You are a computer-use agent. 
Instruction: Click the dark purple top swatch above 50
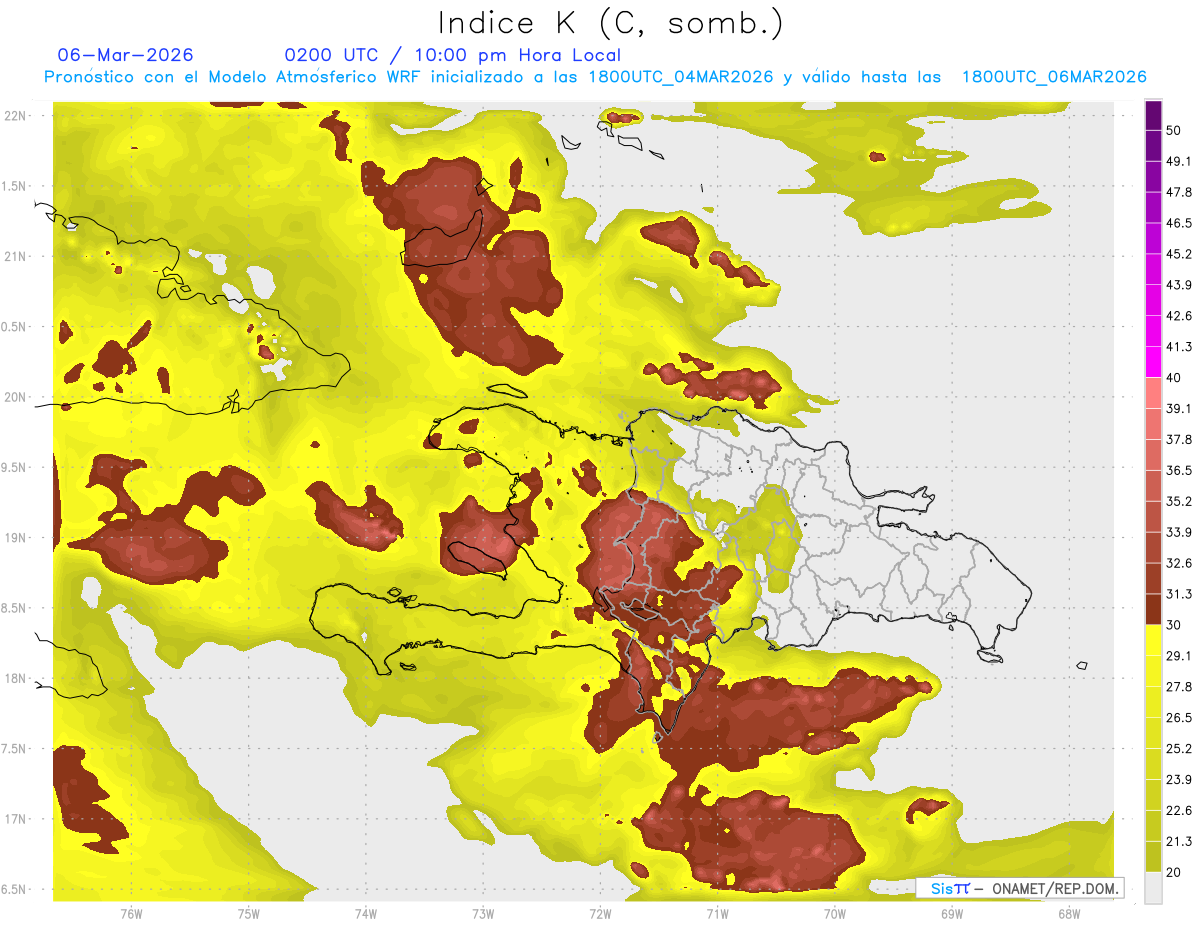tap(1153, 115)
